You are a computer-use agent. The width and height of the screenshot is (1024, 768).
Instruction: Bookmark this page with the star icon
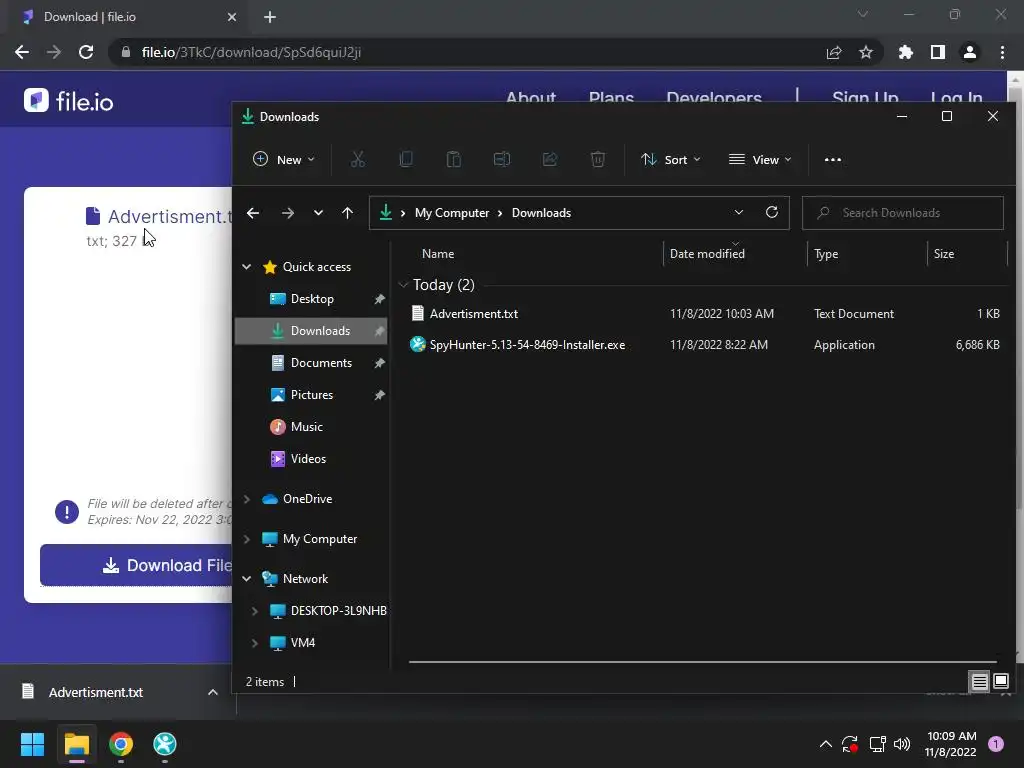pyautogui.click(x=866, y=52)
